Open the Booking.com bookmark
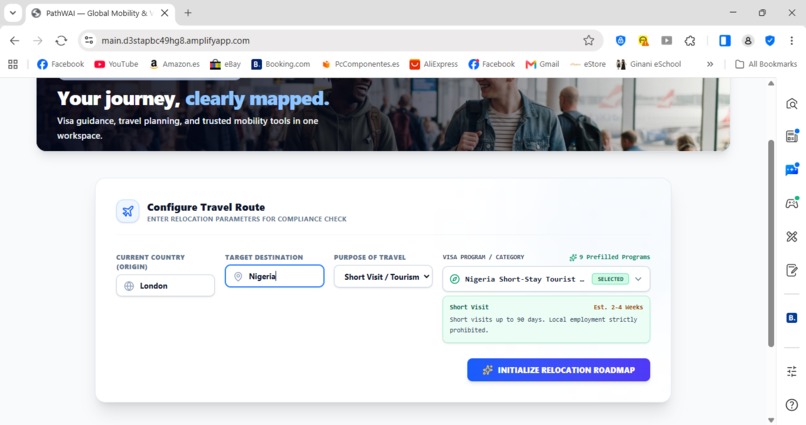The height and width of the screenshot is (425, 806). point(281,64)
